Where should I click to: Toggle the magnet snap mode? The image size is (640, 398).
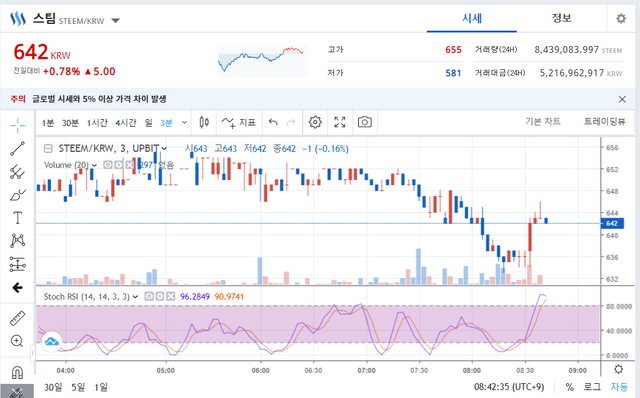17,372
